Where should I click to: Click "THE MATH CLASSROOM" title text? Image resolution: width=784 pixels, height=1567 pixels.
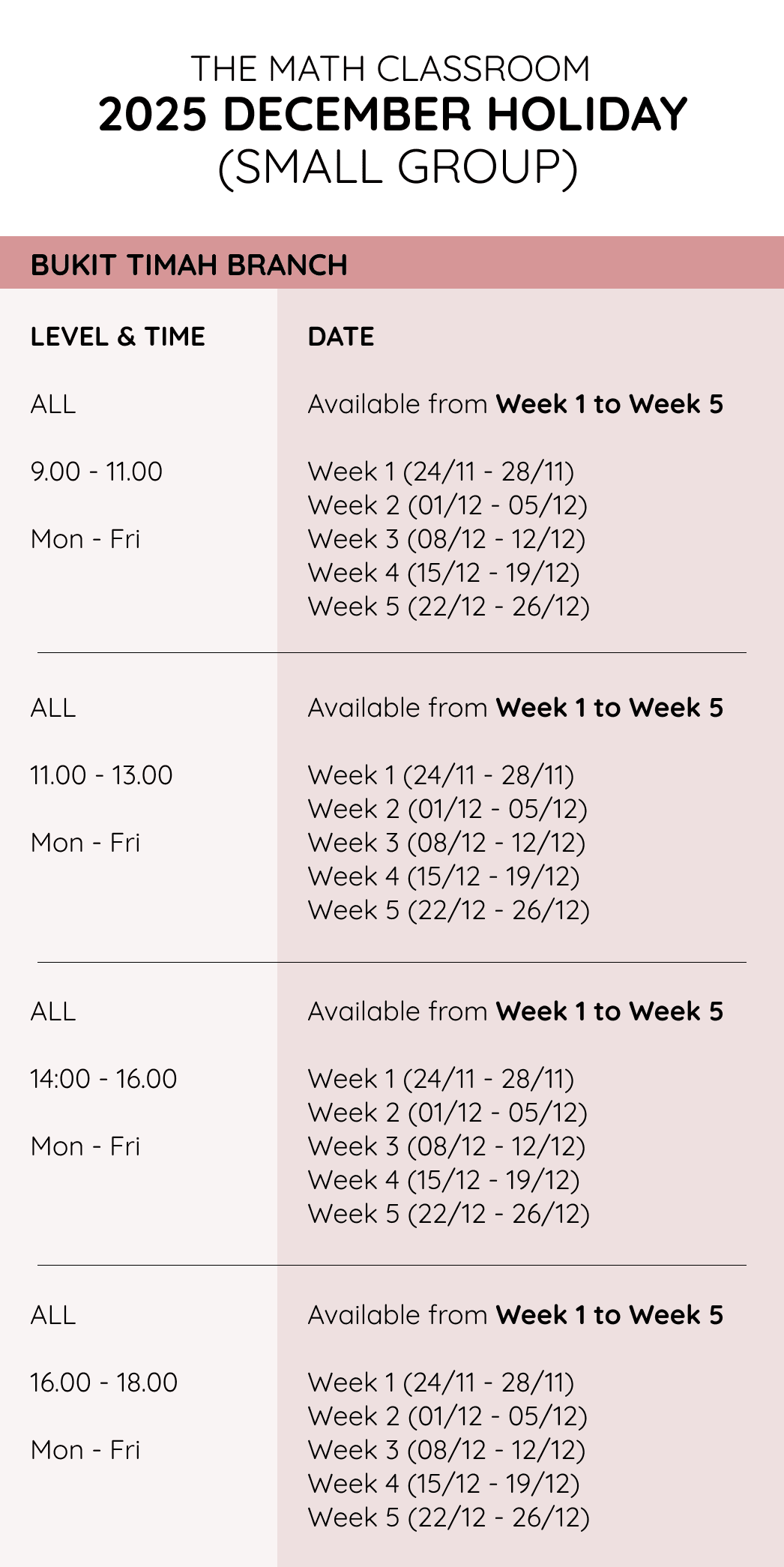coord(391,69)
